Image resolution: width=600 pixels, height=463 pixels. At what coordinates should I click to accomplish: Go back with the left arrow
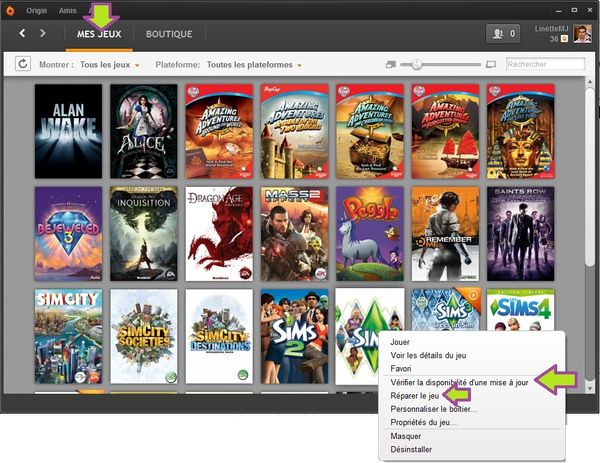pyautogui.click(x=23, y=33)
